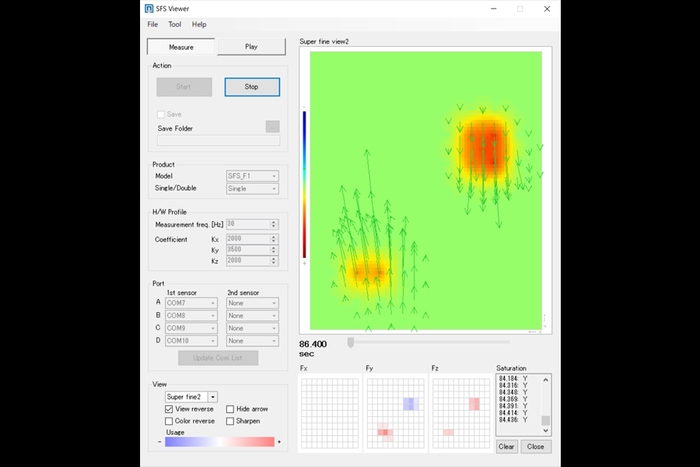This screenshot has width=700, height=467.
Task: Click the SFS Viewer app icon in title bar
Action: coord(150,9)
